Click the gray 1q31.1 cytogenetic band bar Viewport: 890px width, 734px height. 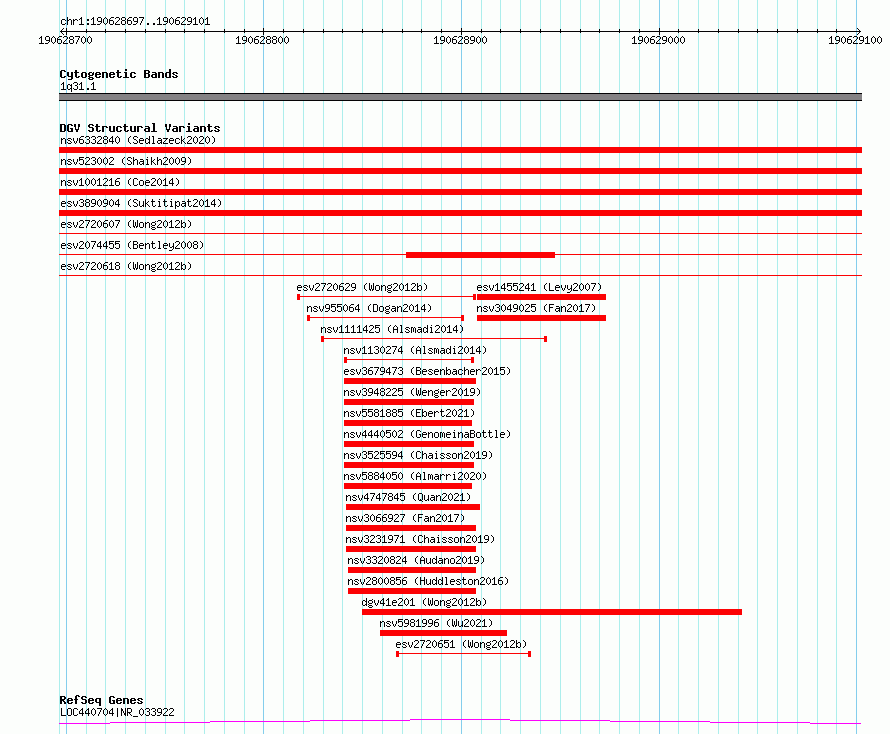point(460,97)
